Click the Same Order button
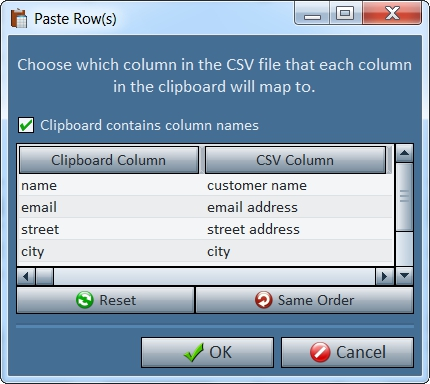The width and height of the screenshot is (430, 384). pos(304,300)
